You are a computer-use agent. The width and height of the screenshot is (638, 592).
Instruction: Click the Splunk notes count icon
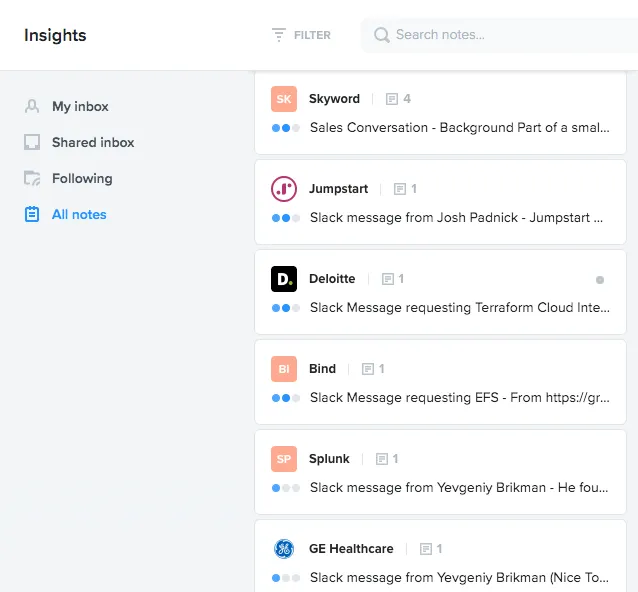click(x=381, y=459)
